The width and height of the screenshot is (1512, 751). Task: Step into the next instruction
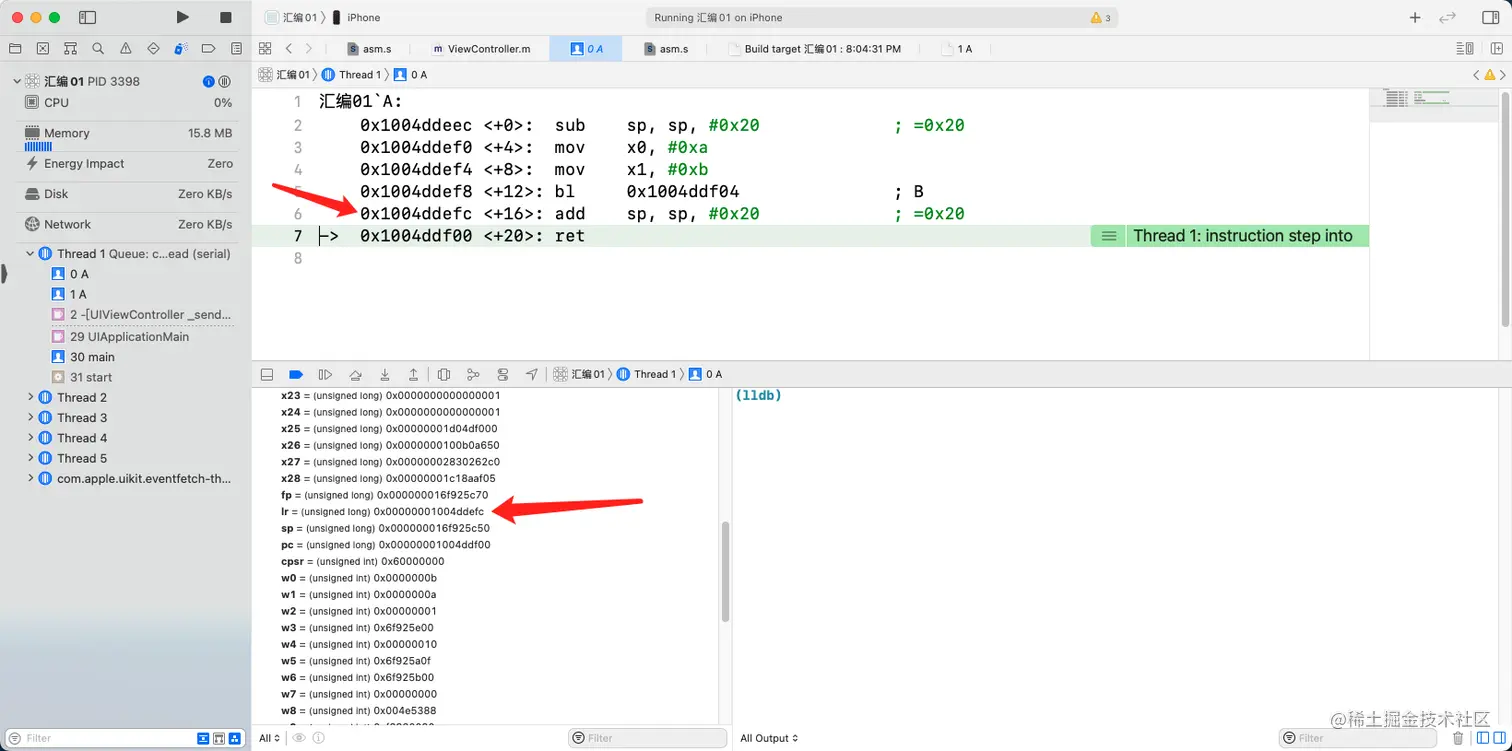click(384, 374)
